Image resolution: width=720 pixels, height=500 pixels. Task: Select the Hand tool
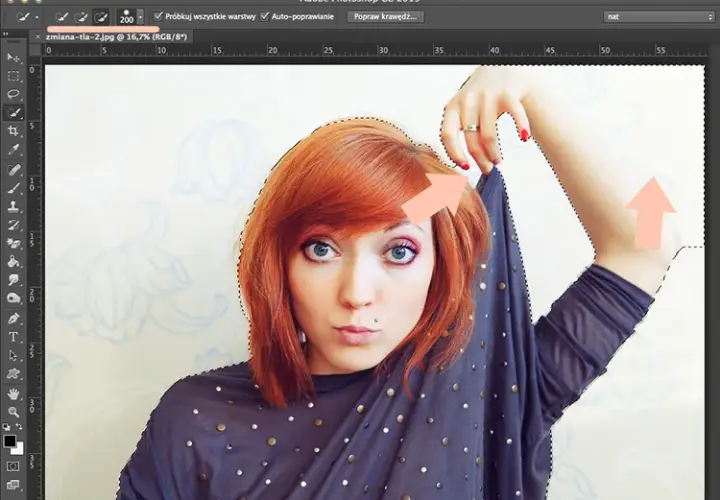point(13,393)
